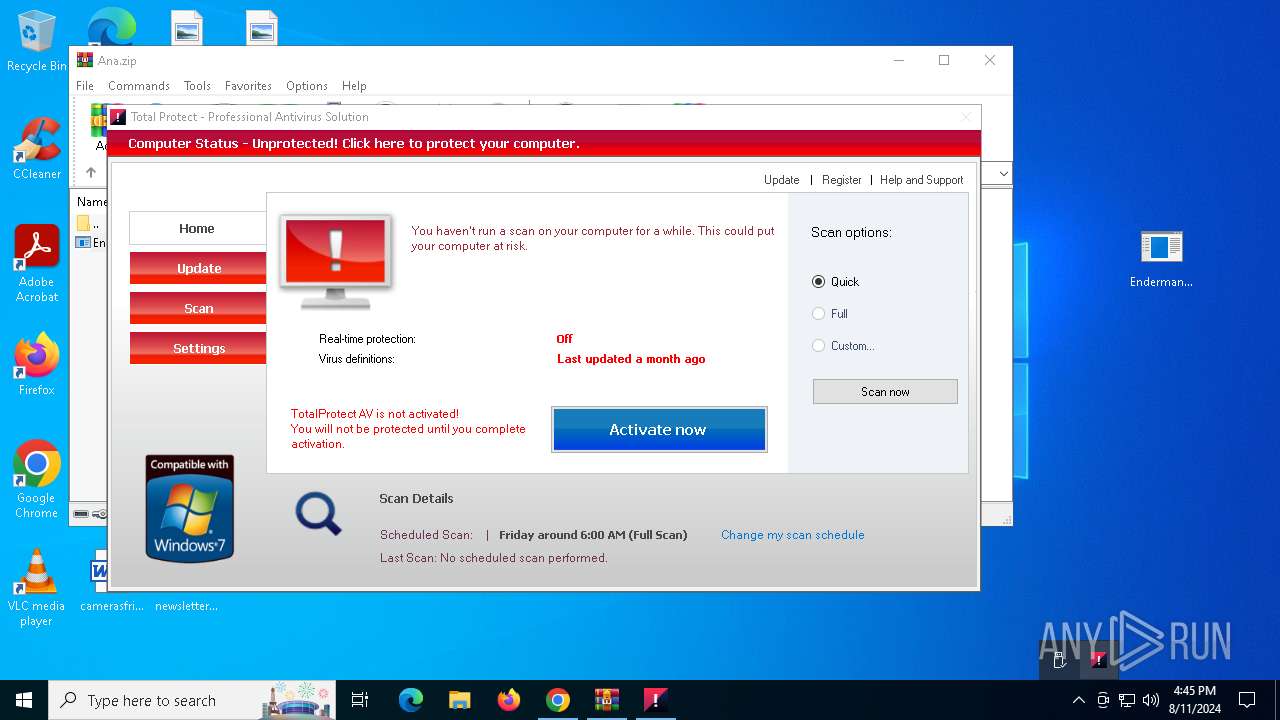Open Help and Support link
The width and height of the screenshot is (1280, 720).
(921, 180)
